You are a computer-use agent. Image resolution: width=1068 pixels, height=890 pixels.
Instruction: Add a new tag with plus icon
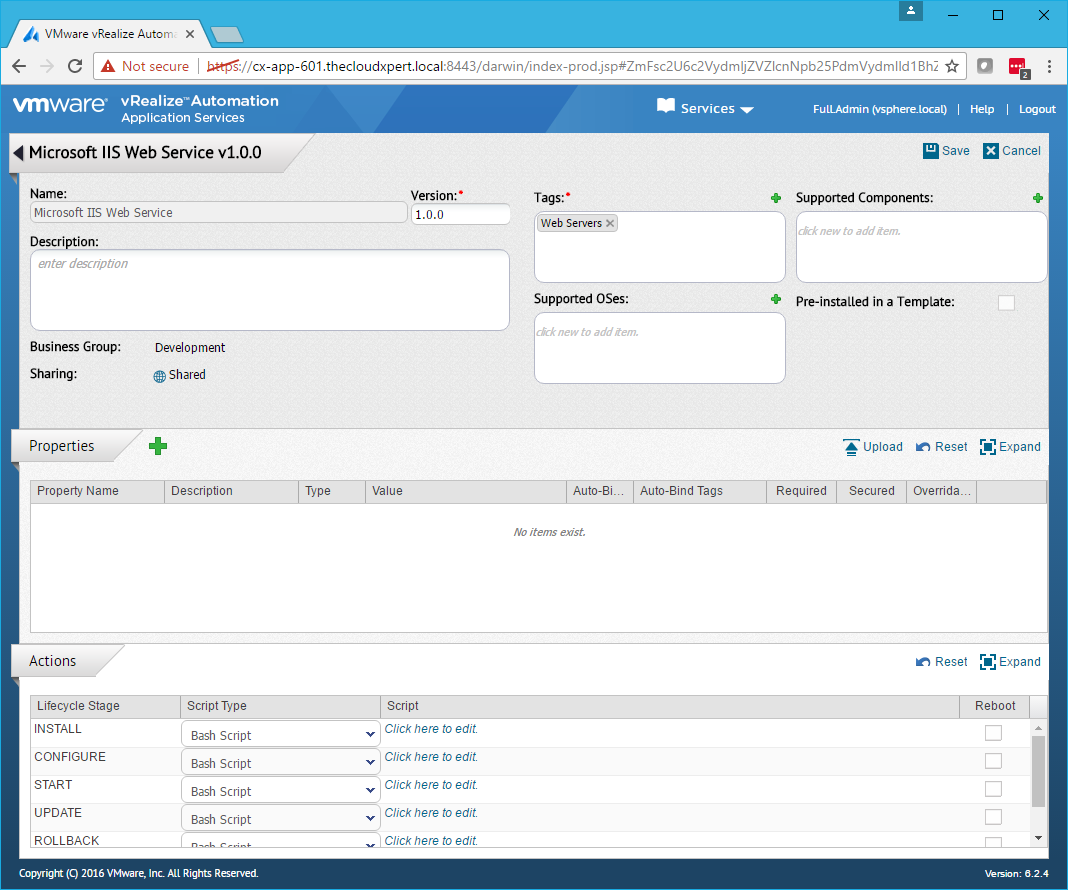[x=776, y=198]
